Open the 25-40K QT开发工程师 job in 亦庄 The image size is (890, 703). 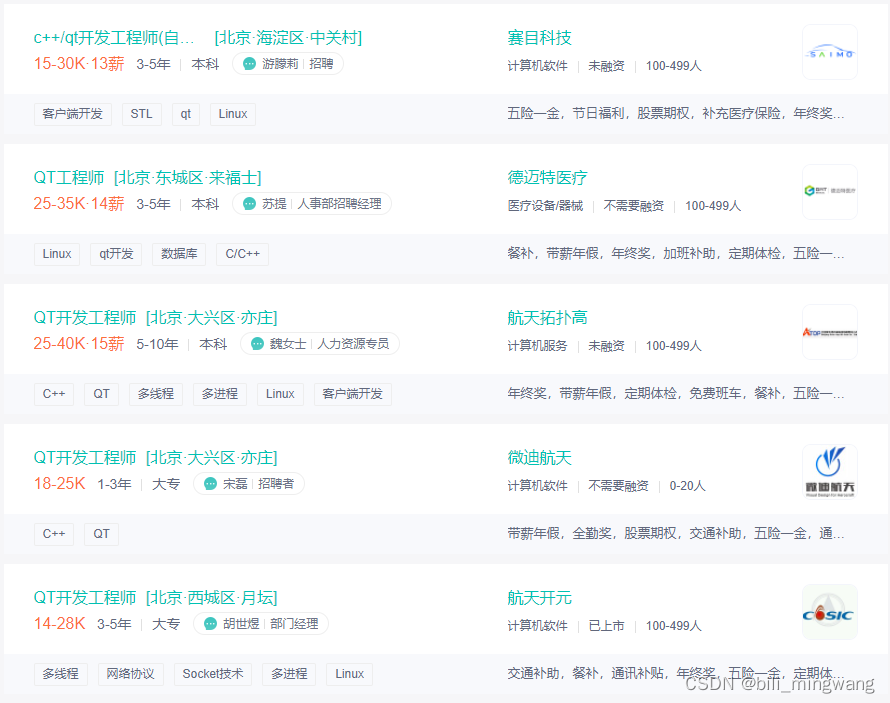(x=156, y=318)
